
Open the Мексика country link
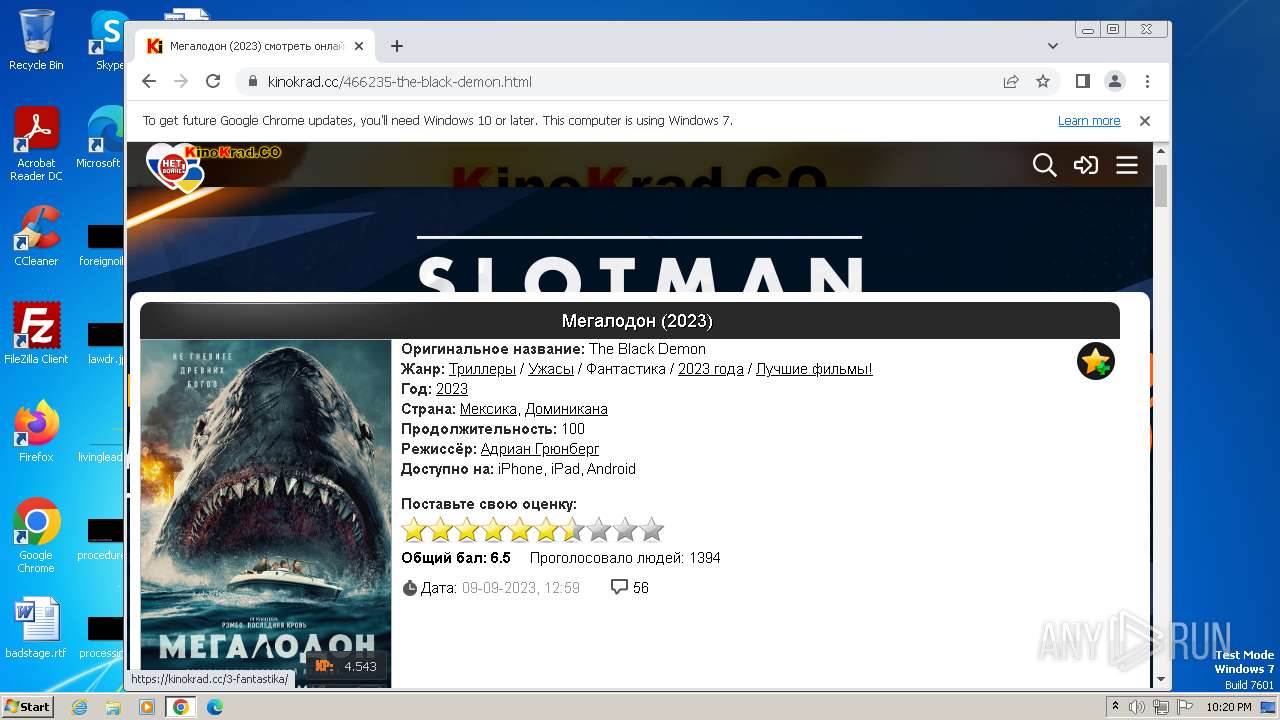(488, 409)
